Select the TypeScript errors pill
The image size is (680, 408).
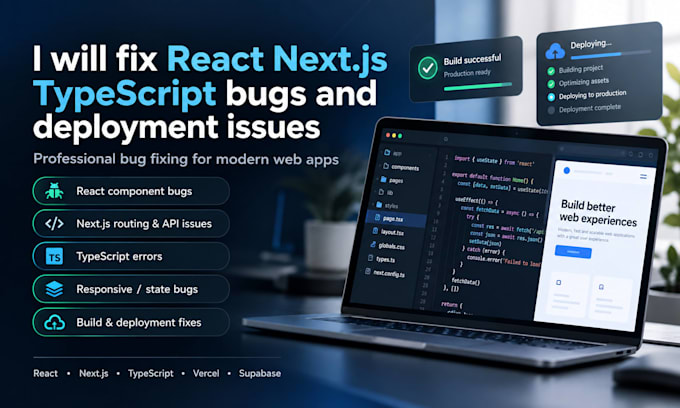[131, 256]
